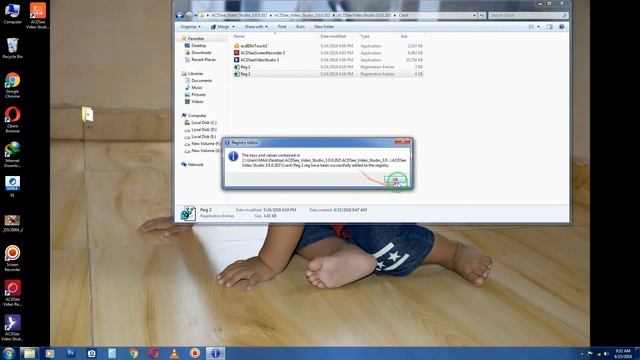Sort files by the Name column
Viewport: 640px width, 360px height.
(239, 36)
